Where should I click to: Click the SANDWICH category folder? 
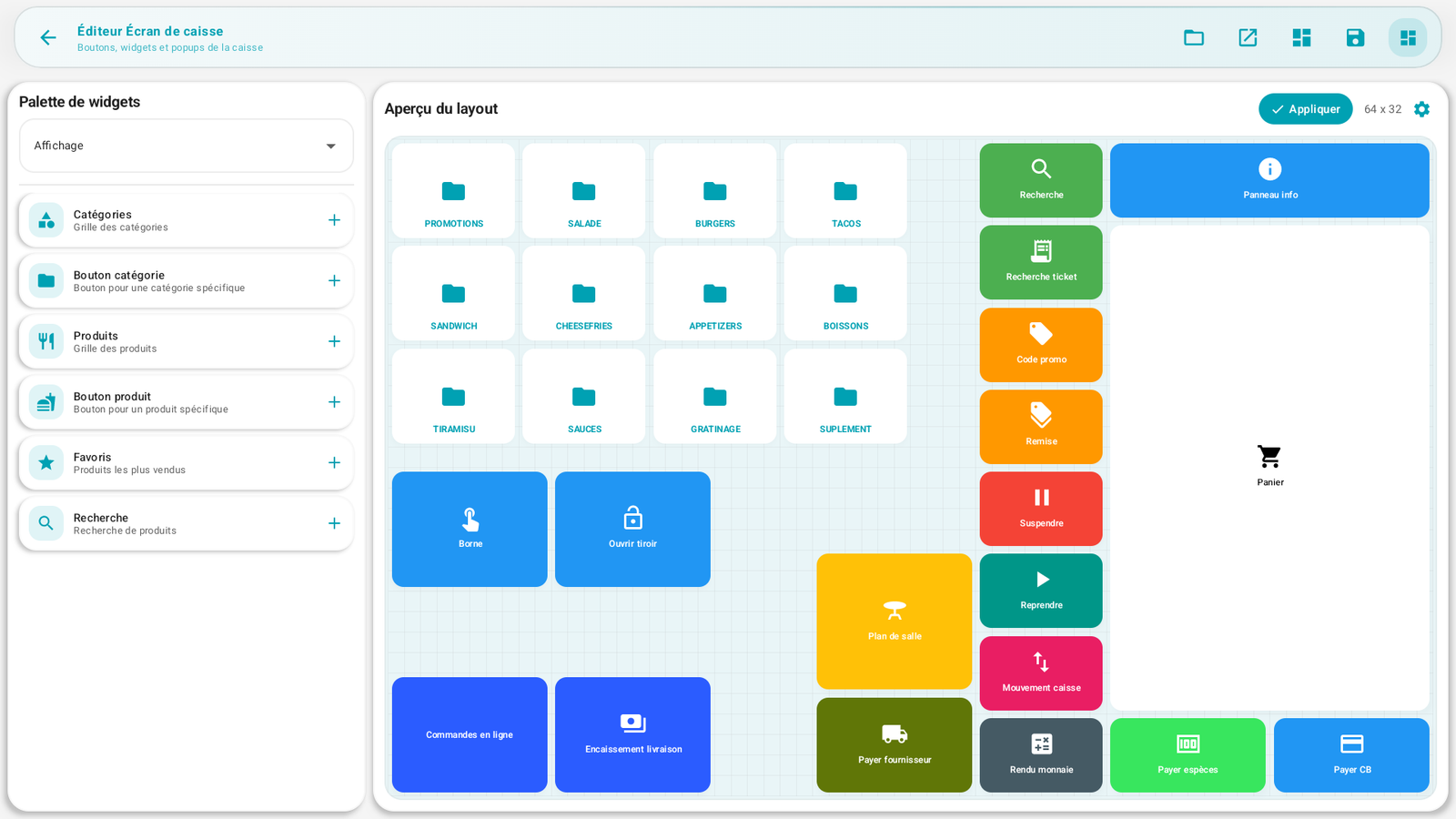[453, 294]
